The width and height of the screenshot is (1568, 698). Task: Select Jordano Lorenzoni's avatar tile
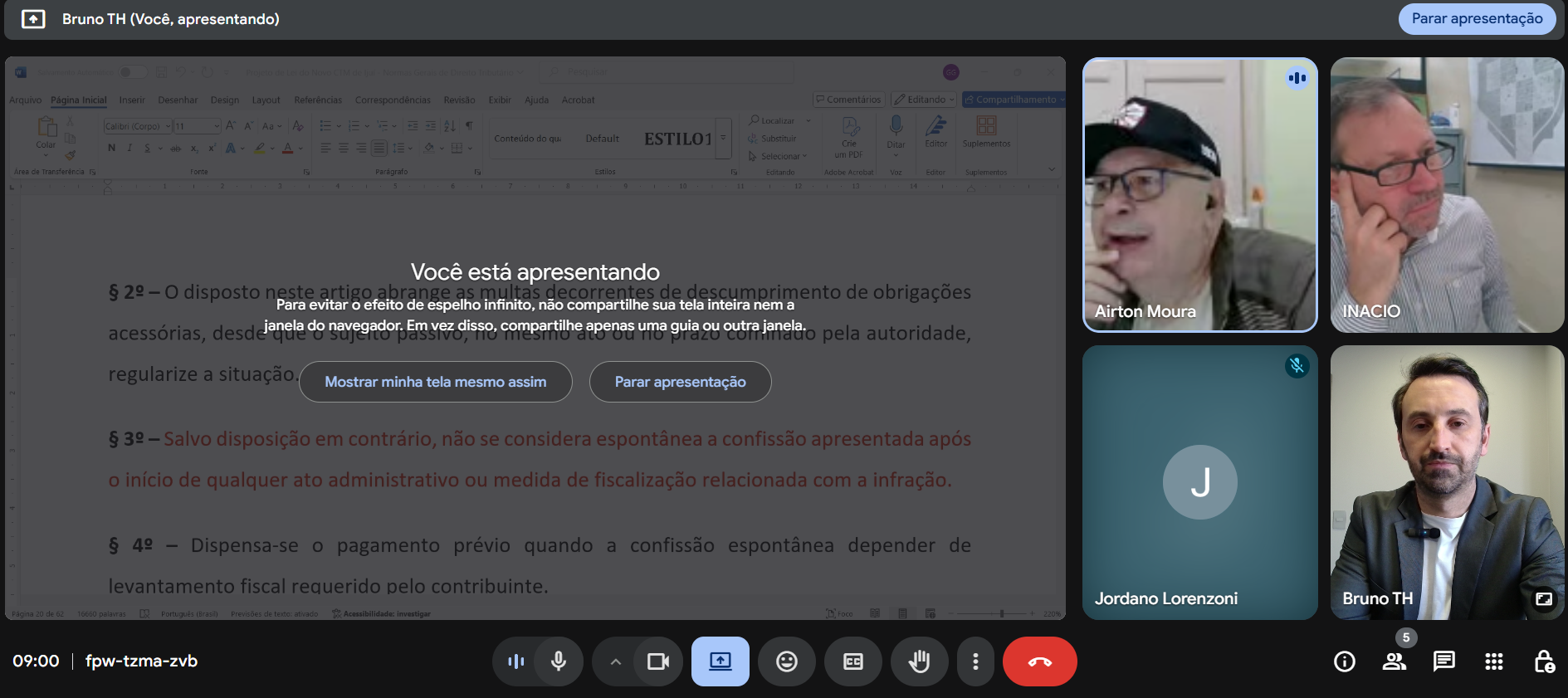(1200, 482)
